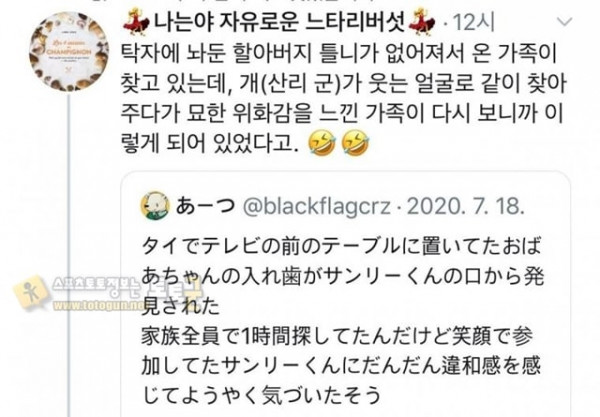Screen dimensions: 600x417
Task: Click the quoted tweet date 2020. 7. 18.
Action: click(465, 207)
